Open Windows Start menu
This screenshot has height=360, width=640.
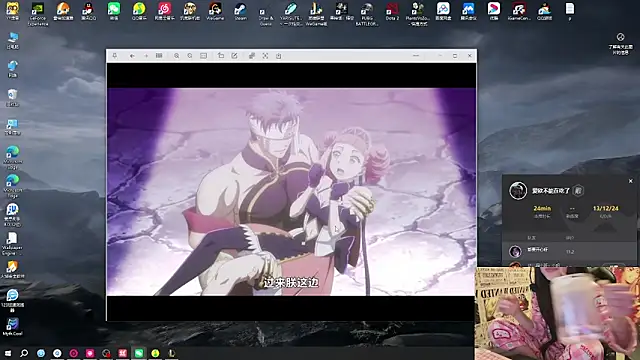pyautogui.click(x=8, y=353)
